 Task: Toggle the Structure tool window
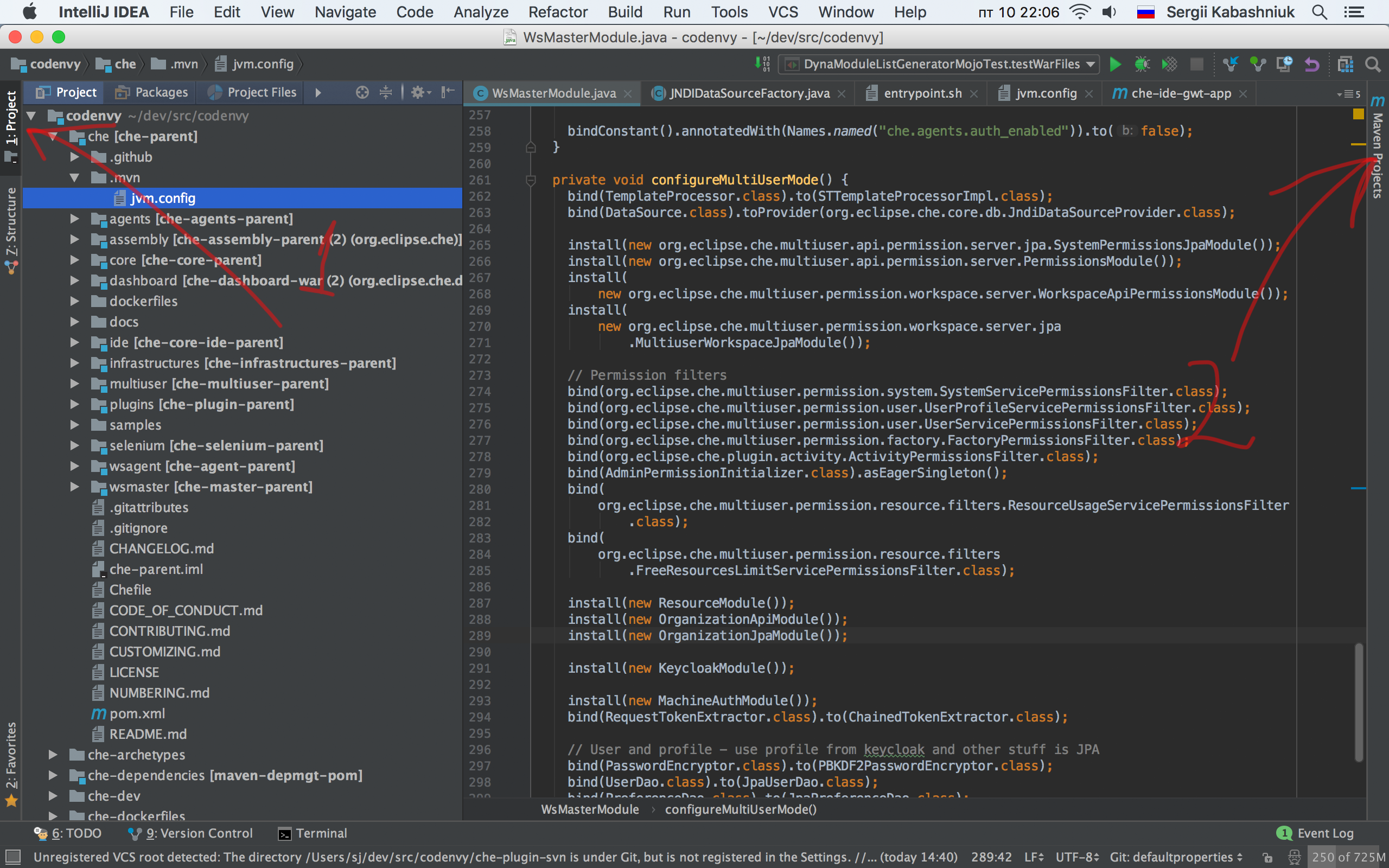click(11, 229)
